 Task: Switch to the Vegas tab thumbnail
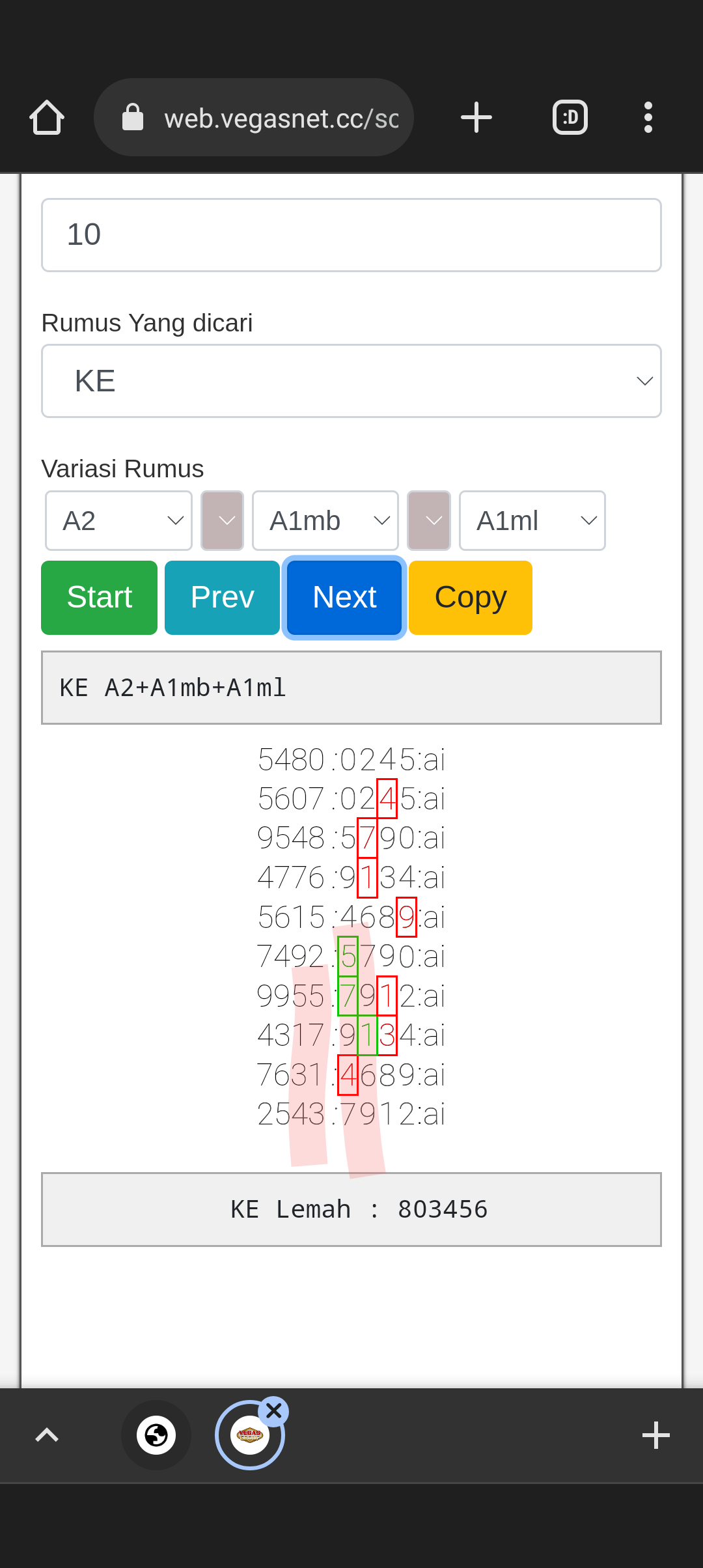(249, 1435)
